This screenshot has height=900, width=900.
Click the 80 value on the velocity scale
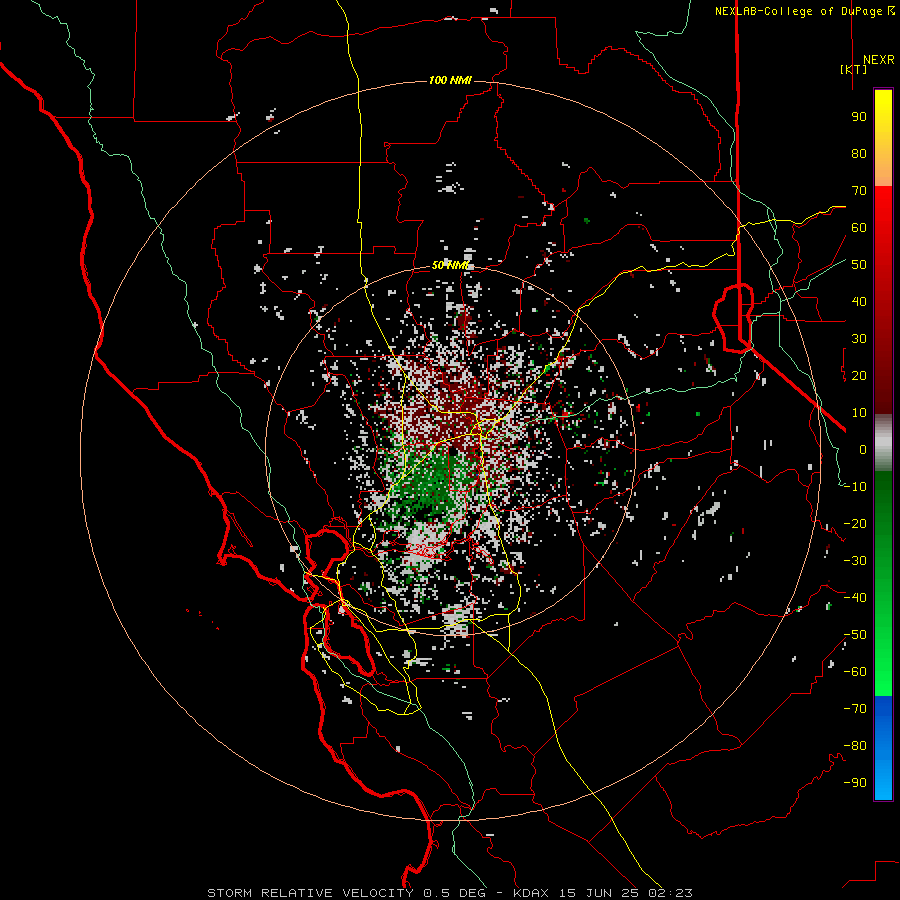tap(859, 154)
